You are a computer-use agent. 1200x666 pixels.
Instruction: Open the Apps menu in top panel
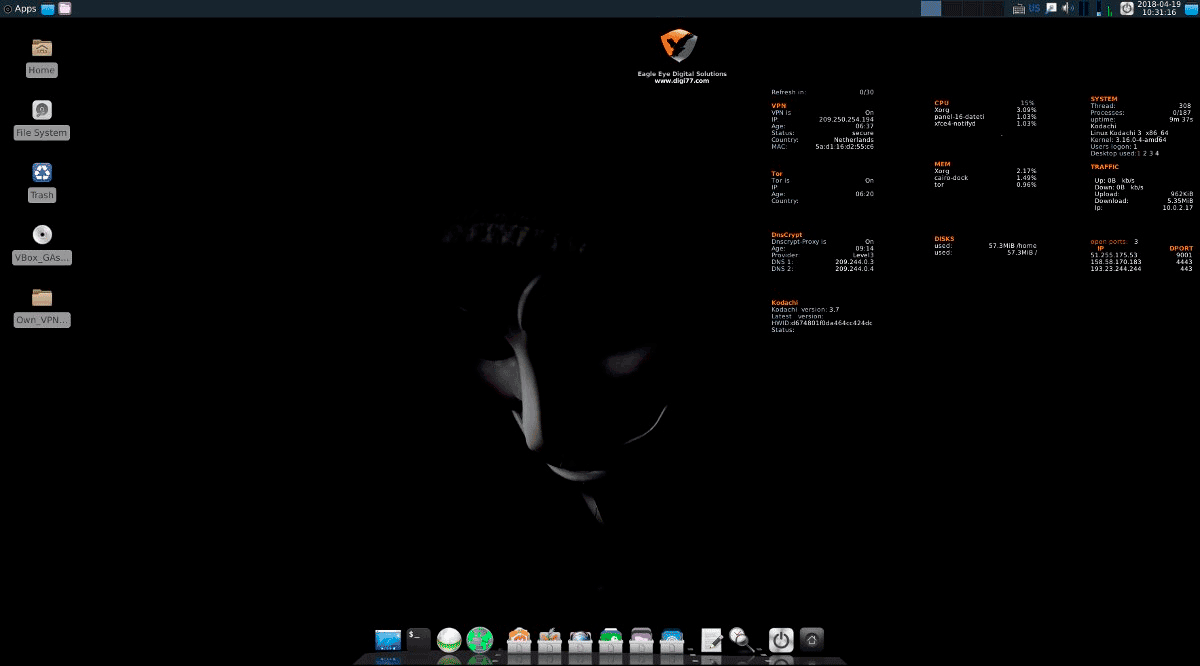pos(20,8)
